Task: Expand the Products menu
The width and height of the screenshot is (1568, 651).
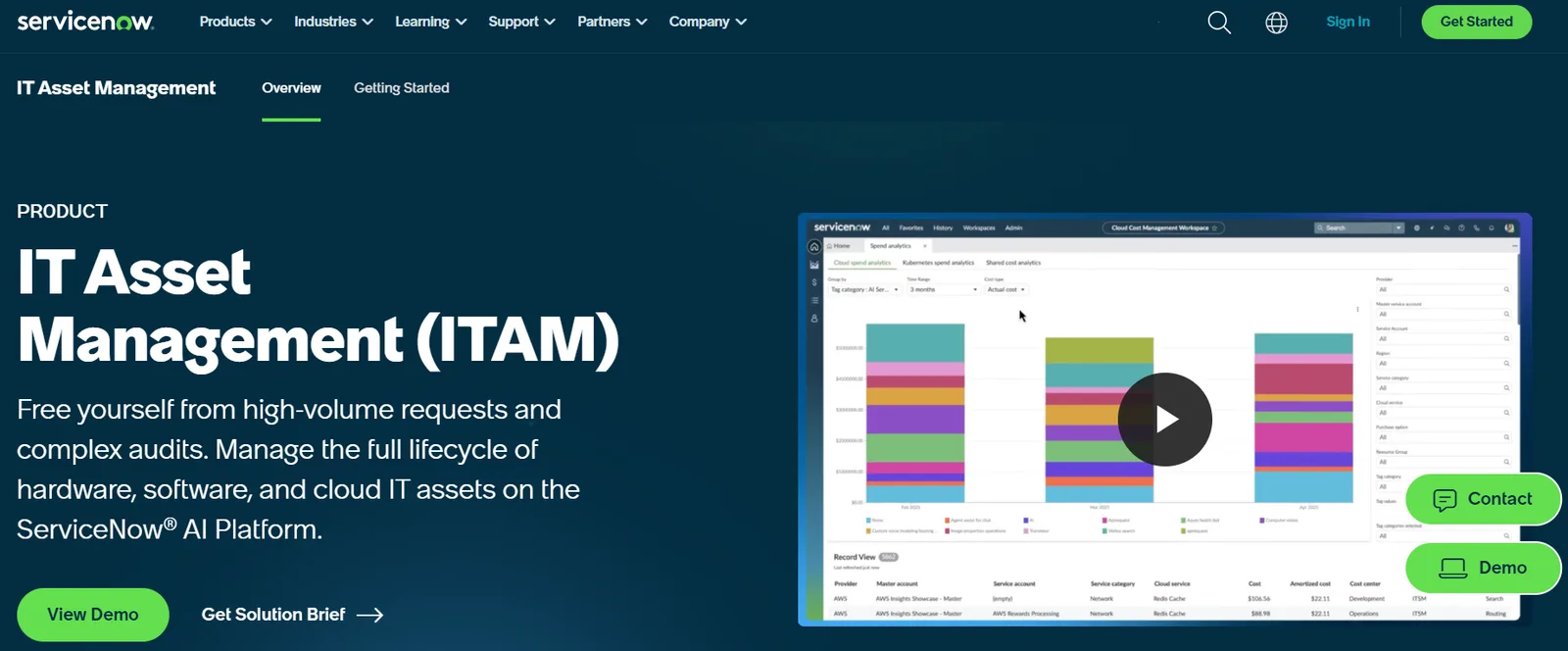Action: tap(235, 22)
